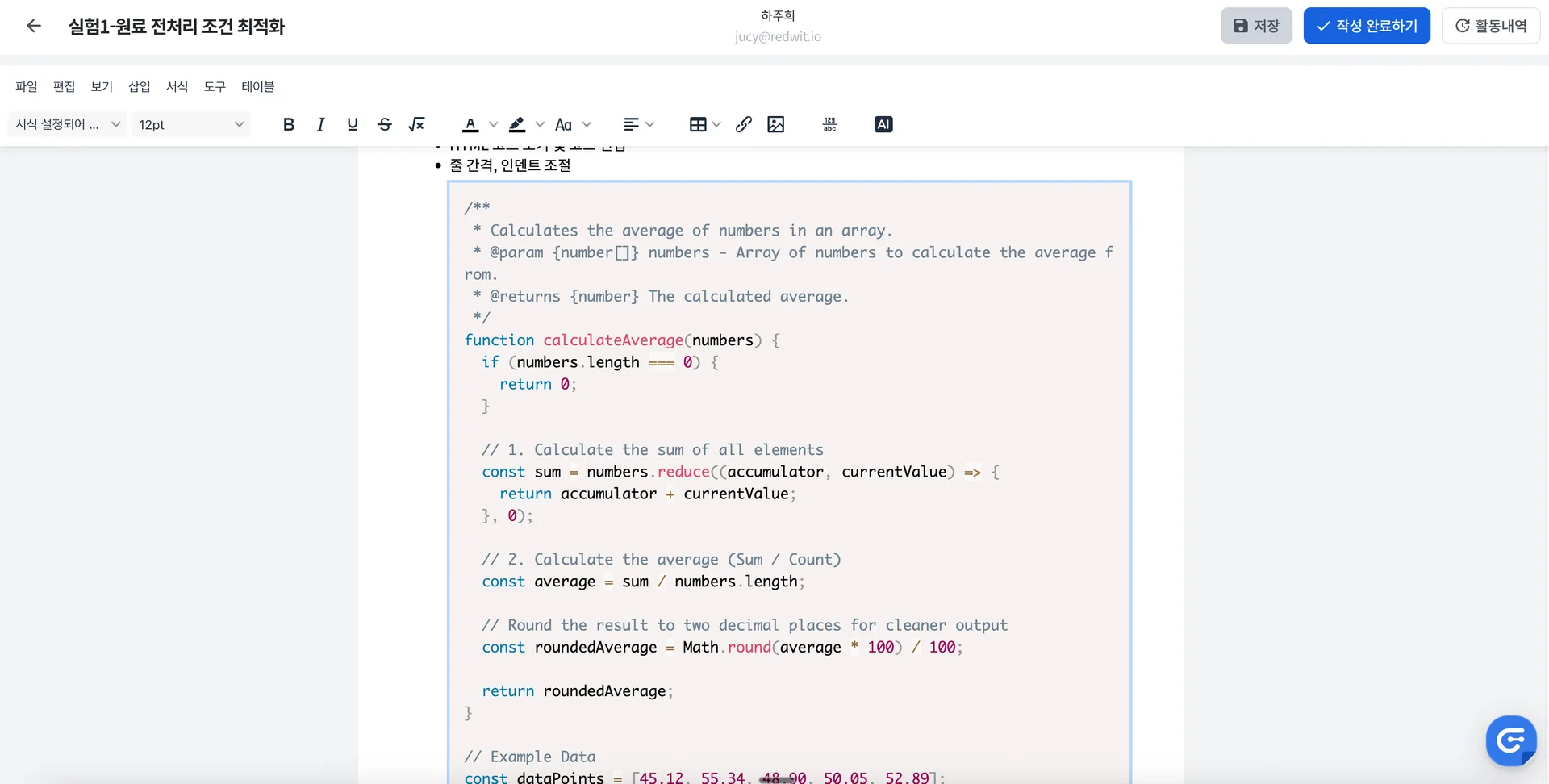1549x784 pixels.
Task: Go back using the left arrow
Action: pos(34,26)
